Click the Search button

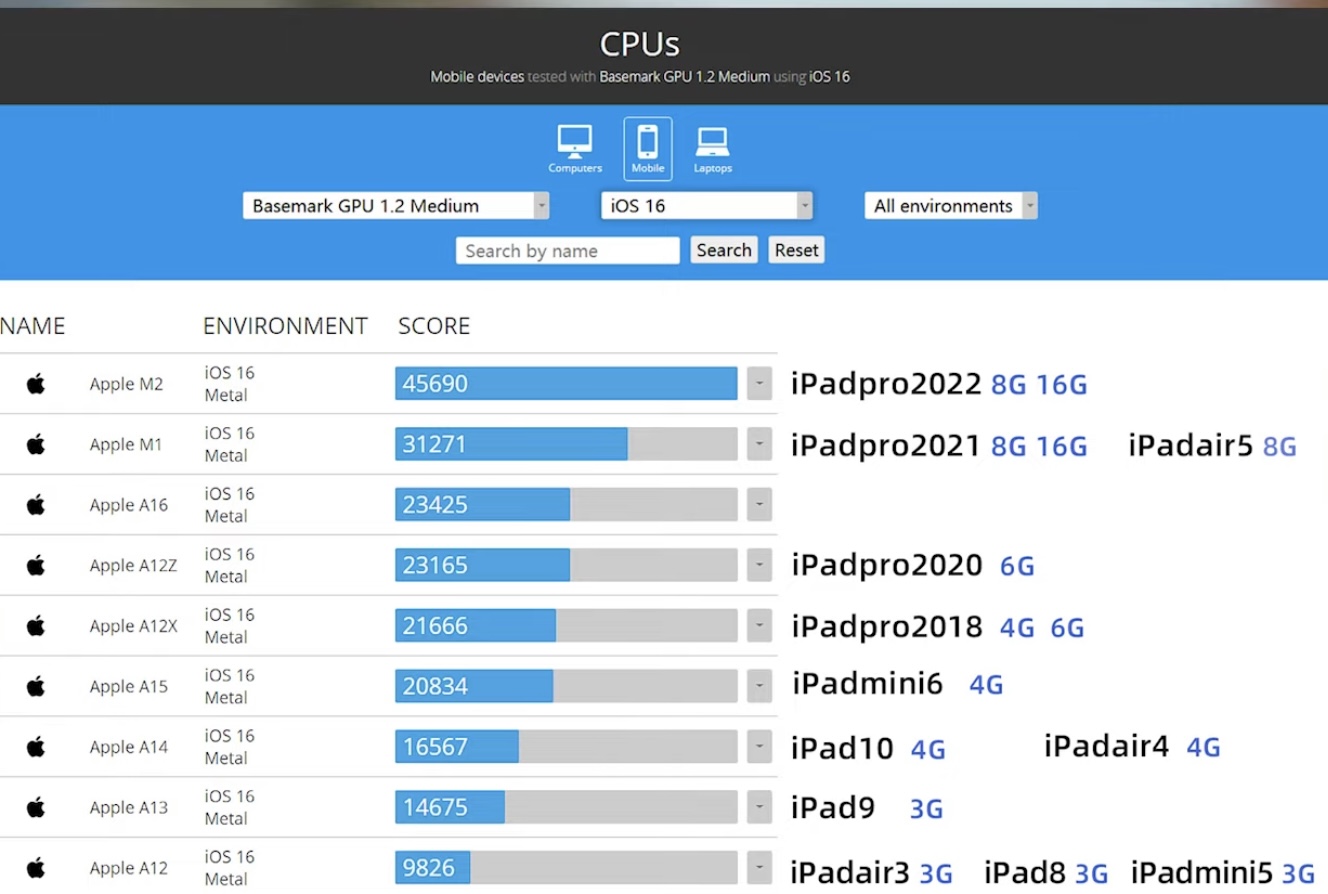tap(724, 250)
